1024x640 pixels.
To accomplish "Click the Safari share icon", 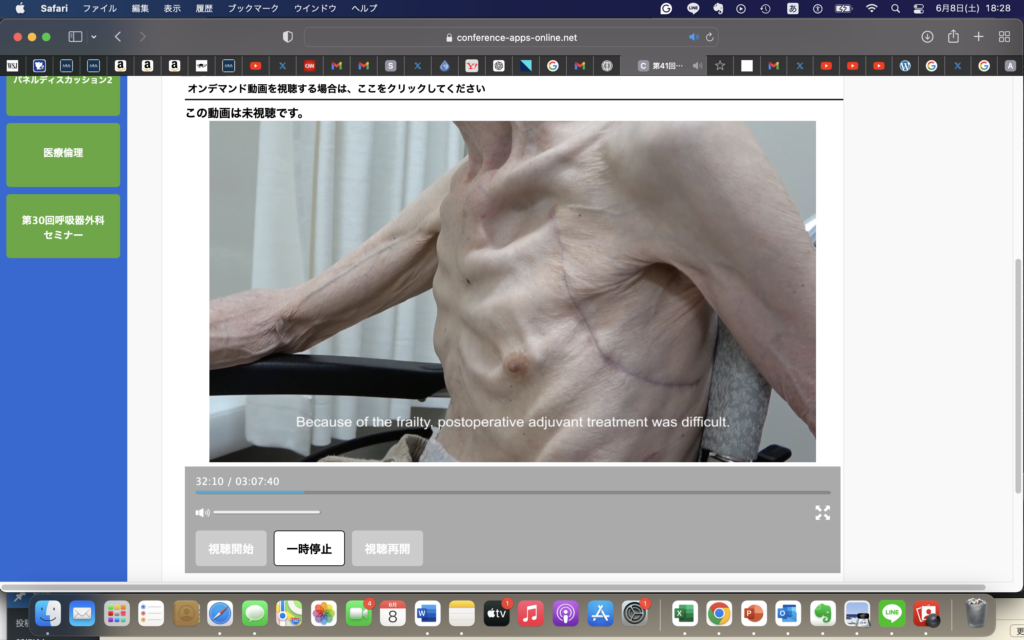I will tap(953, 37).
